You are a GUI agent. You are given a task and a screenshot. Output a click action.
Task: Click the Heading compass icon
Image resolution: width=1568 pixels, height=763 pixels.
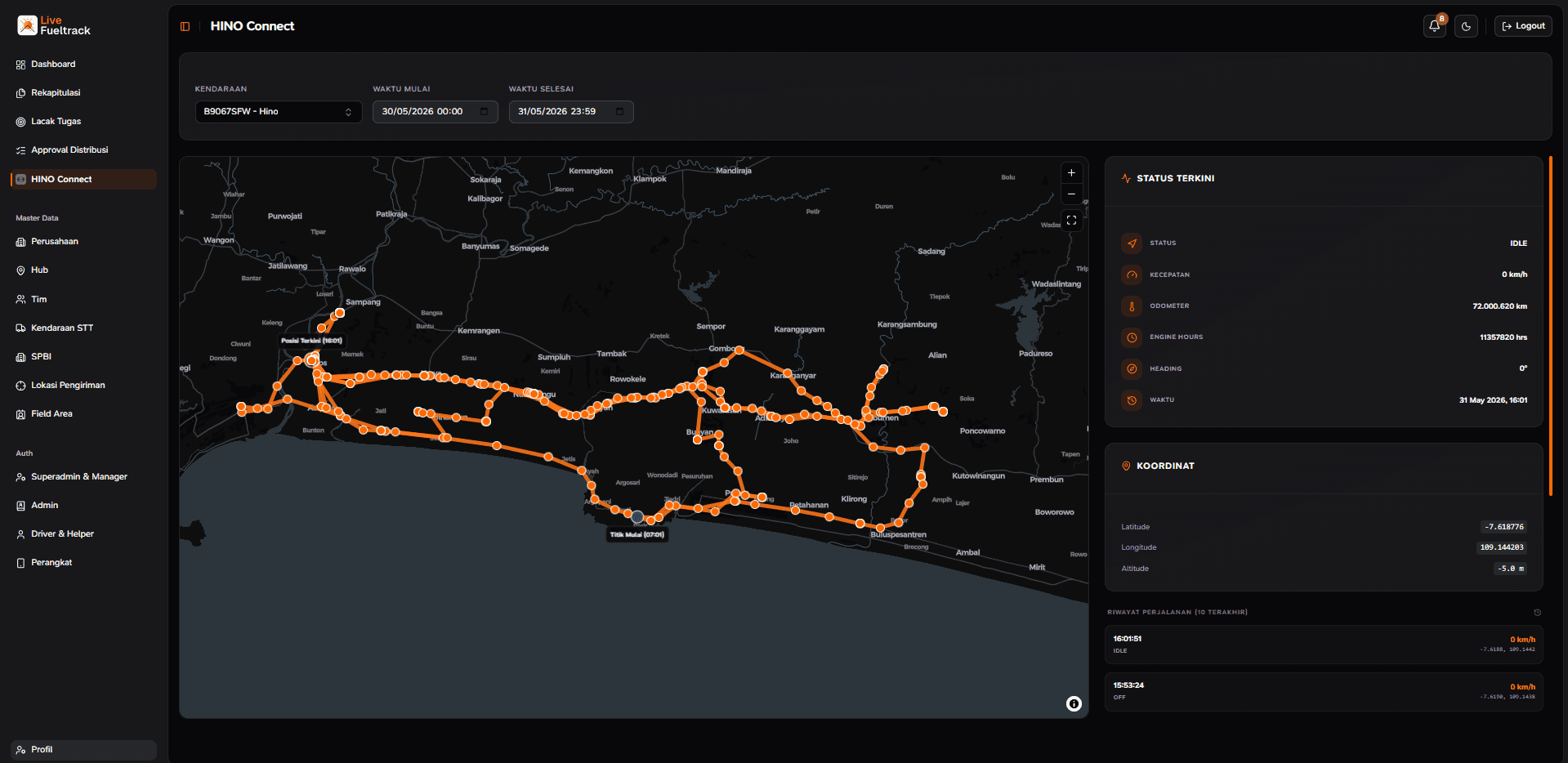(1132, 369)
